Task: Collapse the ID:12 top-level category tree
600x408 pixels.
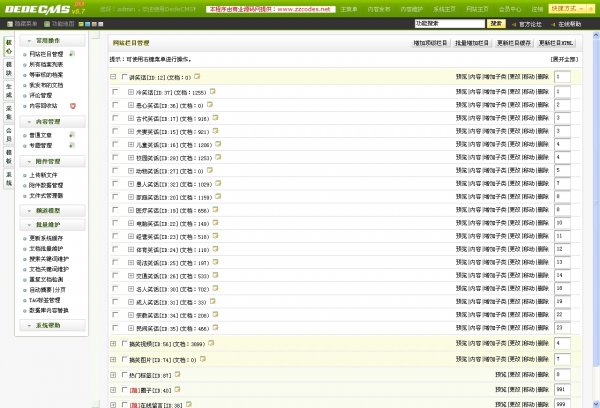Action: pyautogui.click(x=113, y=77)
